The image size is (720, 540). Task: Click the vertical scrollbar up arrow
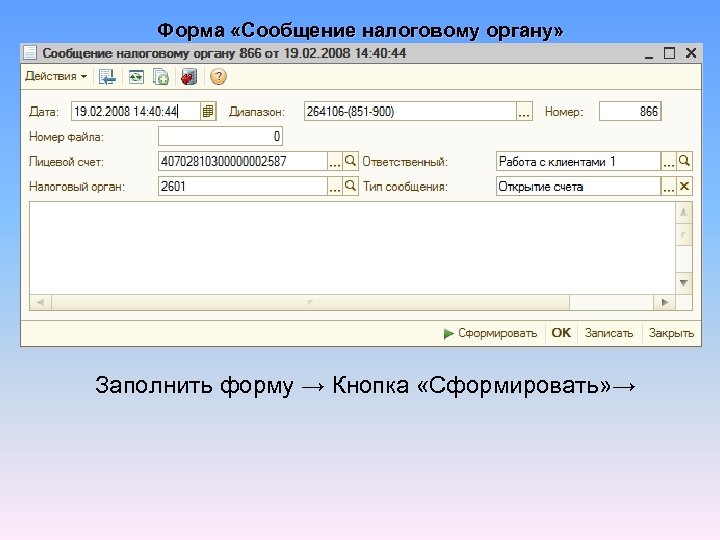[683, 212]
